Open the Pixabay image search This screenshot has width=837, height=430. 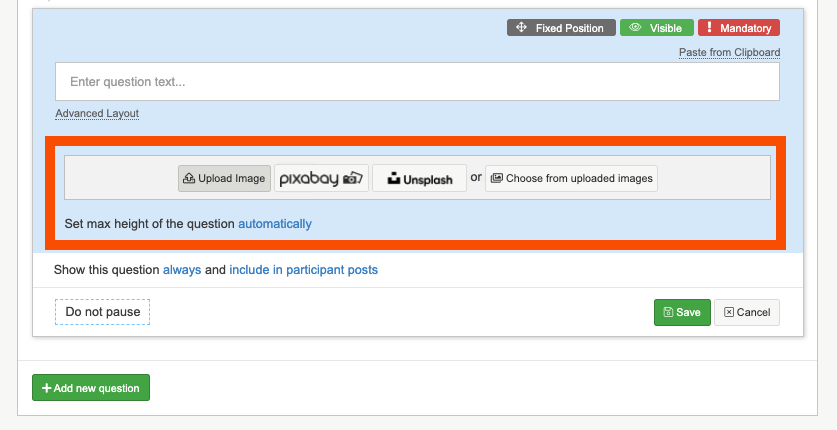point(321,178)
